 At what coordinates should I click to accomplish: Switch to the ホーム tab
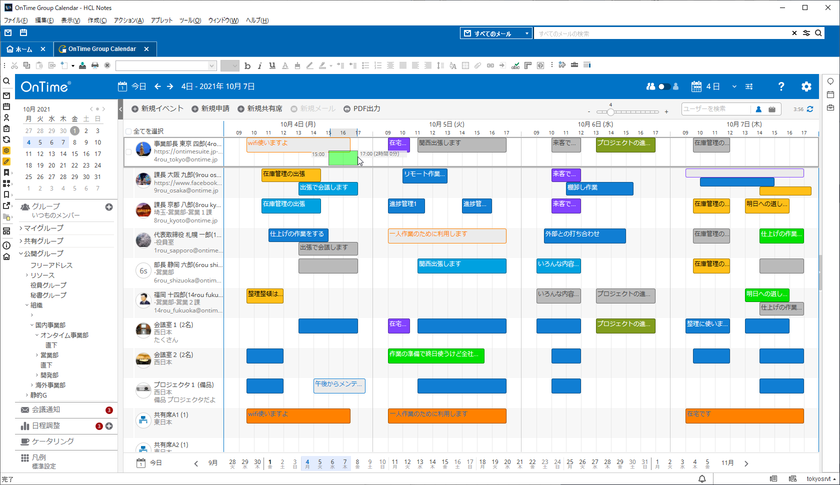(25, 49)
